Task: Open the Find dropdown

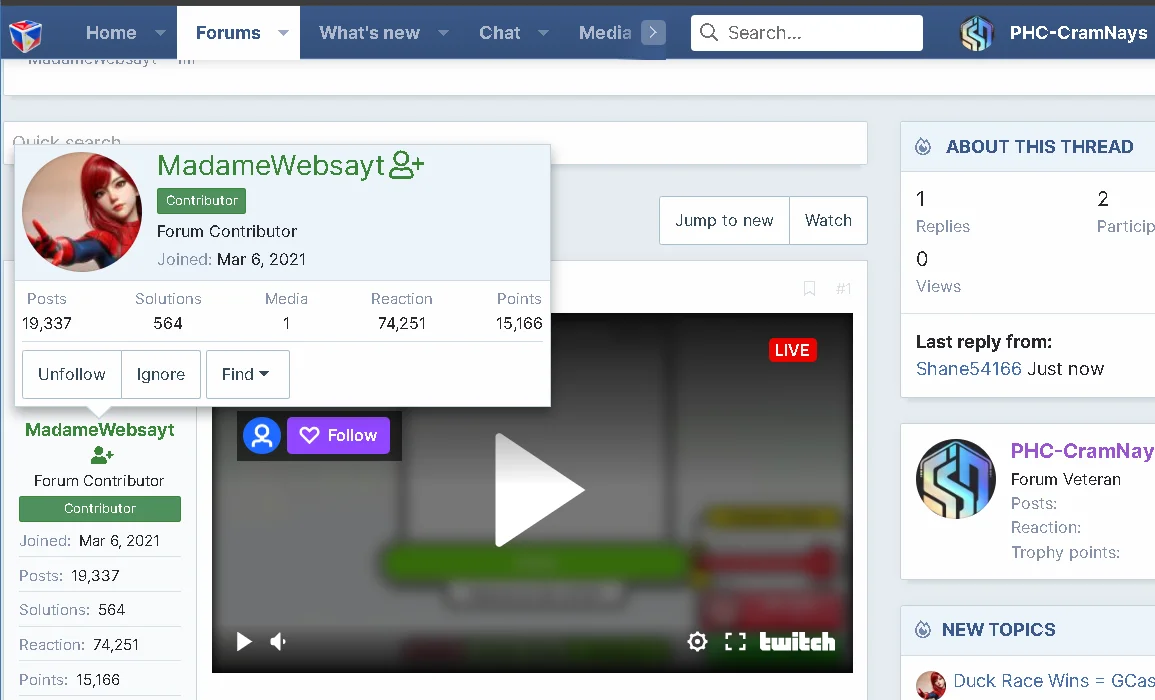Action: click(248, 374)
